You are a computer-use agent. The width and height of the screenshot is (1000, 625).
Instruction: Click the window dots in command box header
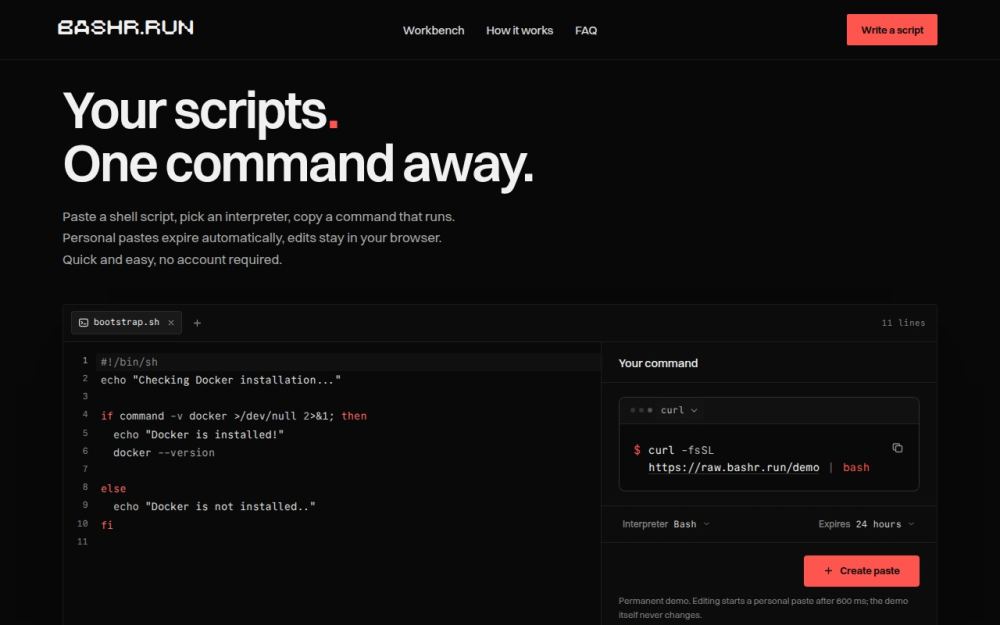point(641,410)
